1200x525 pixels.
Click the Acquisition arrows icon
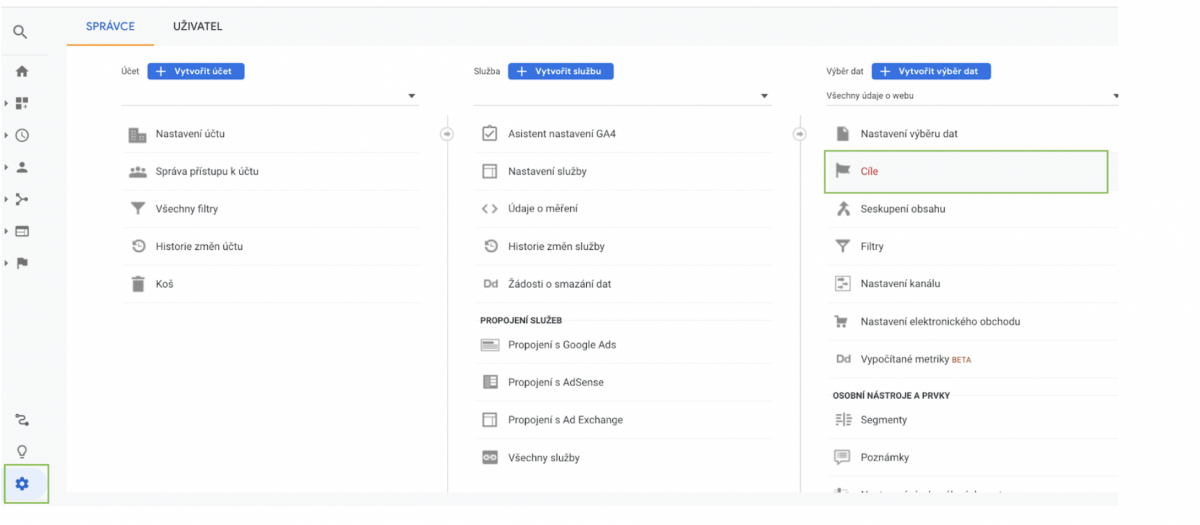22,199
